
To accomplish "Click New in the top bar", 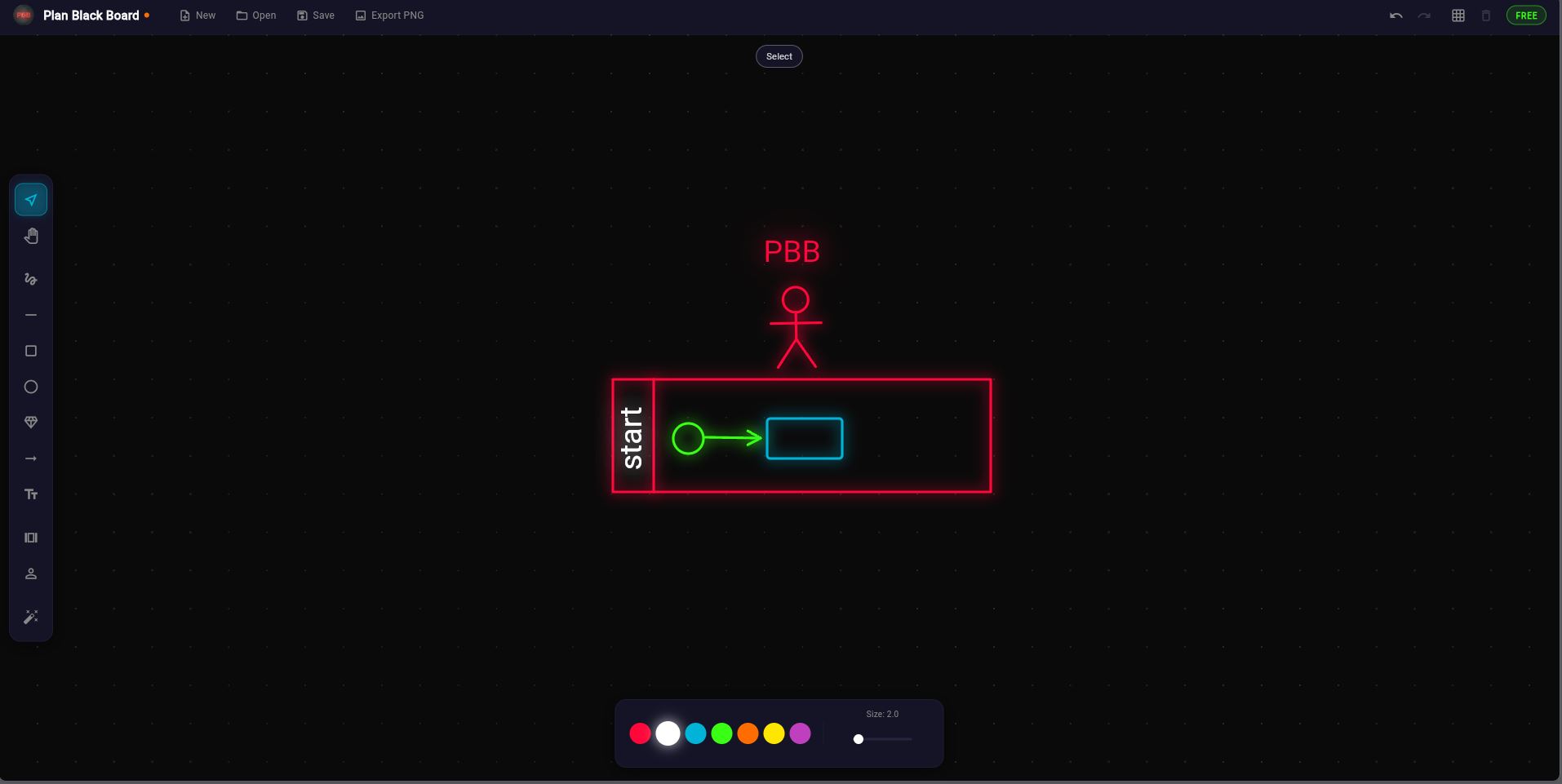I will (x=197, y=16).
